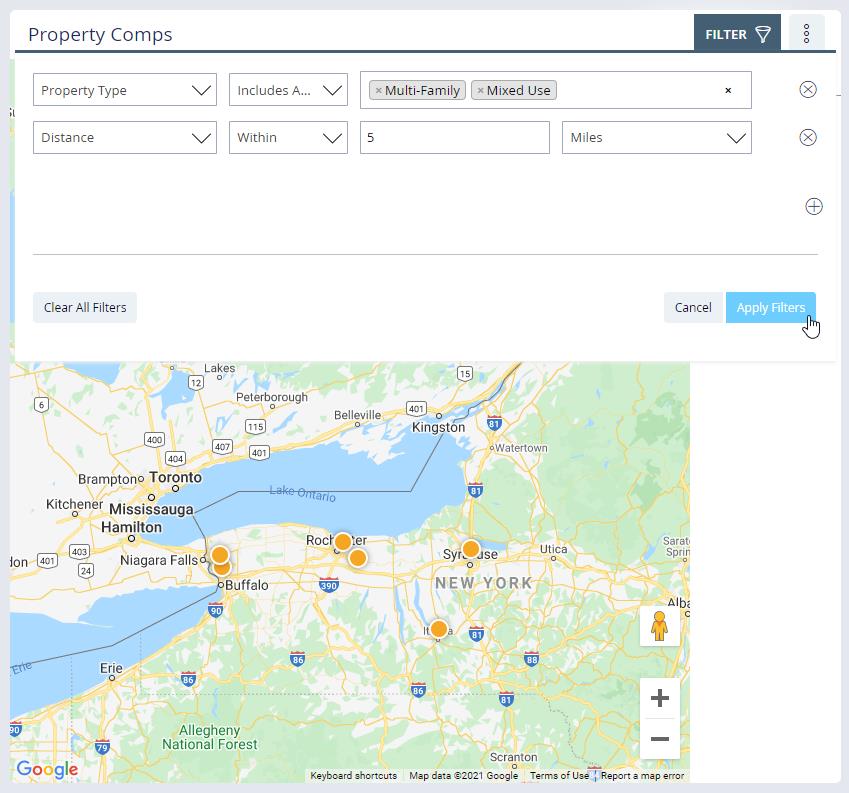Viewport: 849px width, 793px height.
Task: Open the three-dot more options menu
Action: point(806,34)
